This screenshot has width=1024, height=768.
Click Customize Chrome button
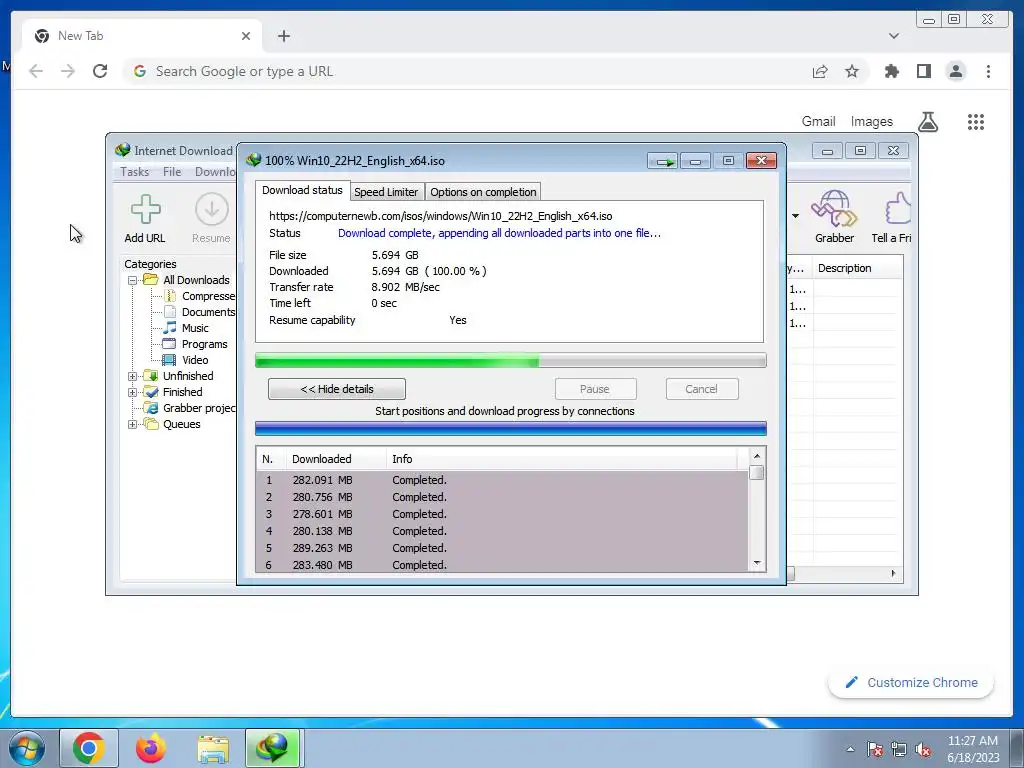tap(911, 682)
